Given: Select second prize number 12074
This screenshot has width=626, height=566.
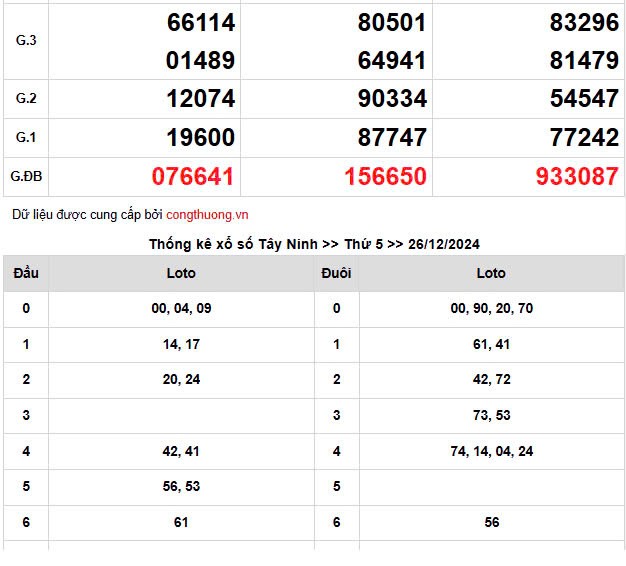Looking at the screenshot, I should (201, 99).
